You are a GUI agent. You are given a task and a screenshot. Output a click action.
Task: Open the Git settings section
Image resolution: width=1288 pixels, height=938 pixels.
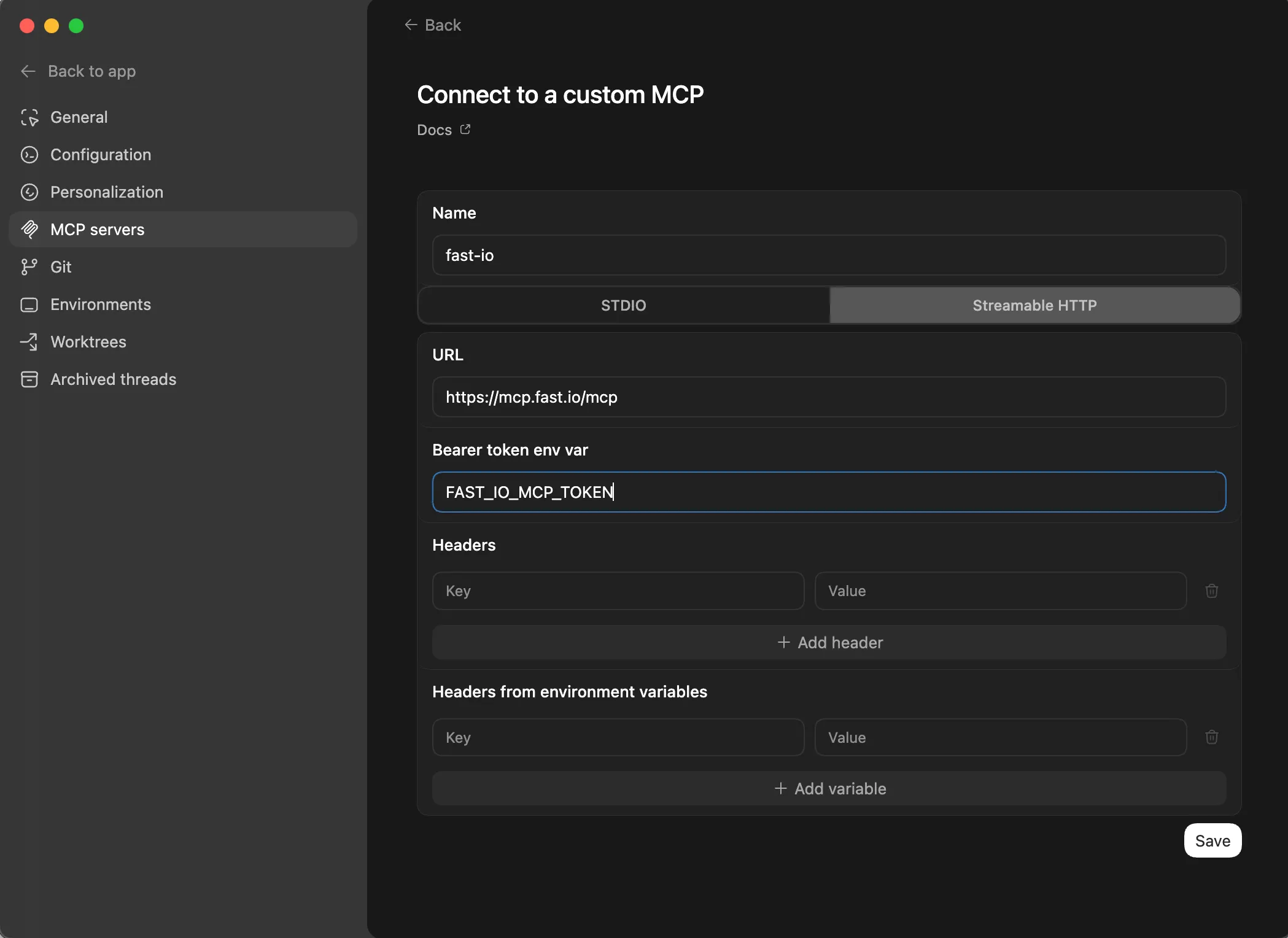pyautogui.click(x=61, y=267)
